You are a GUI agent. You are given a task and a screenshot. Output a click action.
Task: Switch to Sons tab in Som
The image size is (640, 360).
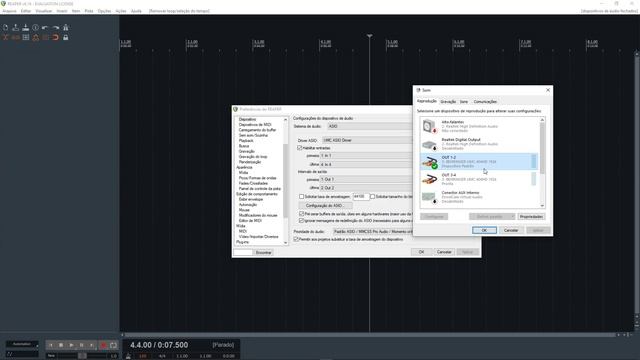click(x=464, y=102)
